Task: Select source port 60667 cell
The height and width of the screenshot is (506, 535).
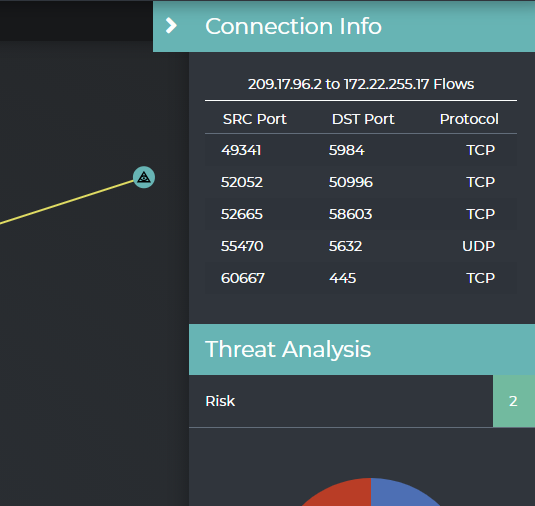Action: (x=243, y=278)
